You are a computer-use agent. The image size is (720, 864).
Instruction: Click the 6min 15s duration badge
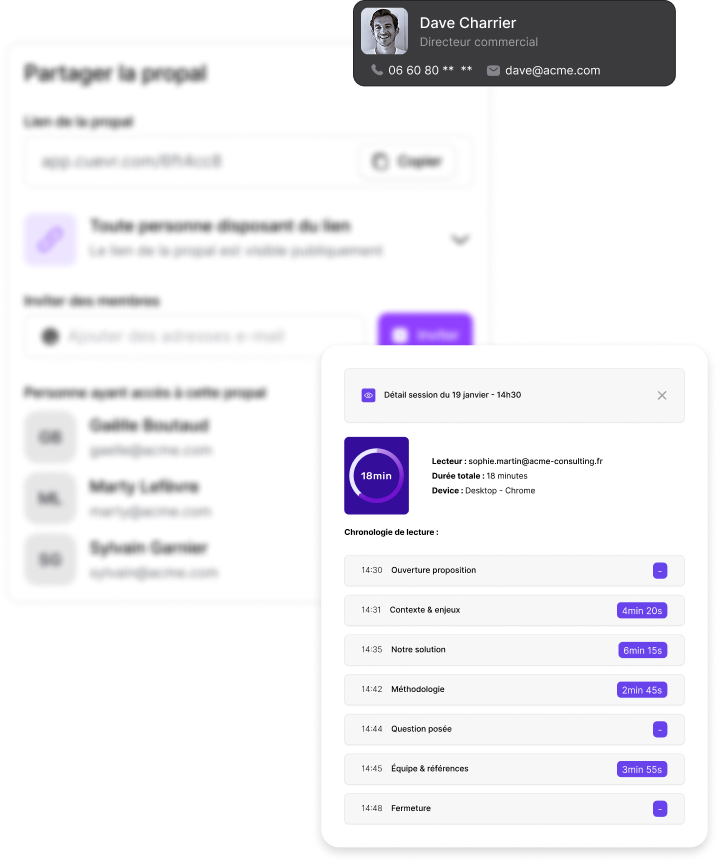tap(642, 650)
